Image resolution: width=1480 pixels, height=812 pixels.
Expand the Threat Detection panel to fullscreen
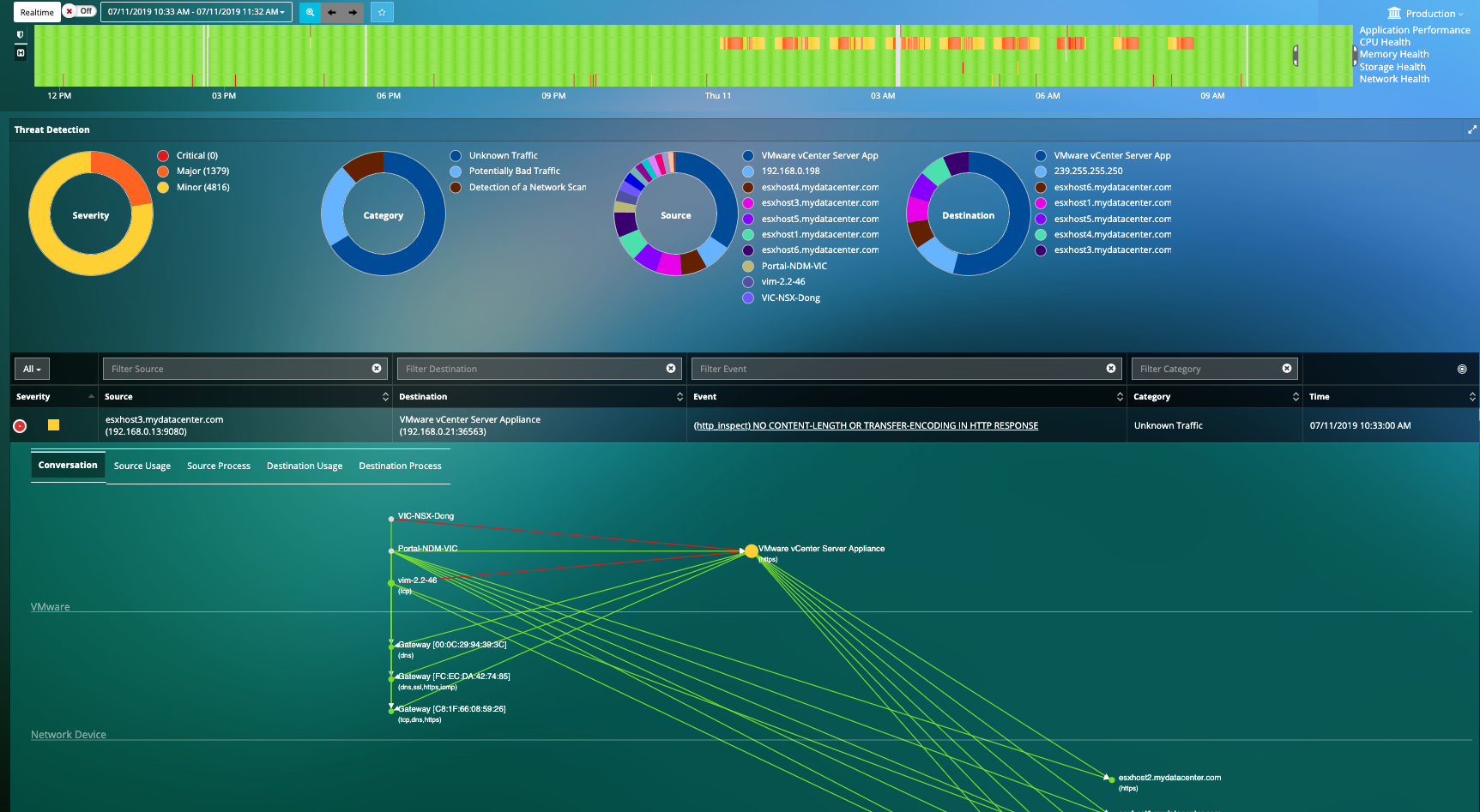[x=1471, y=129]
